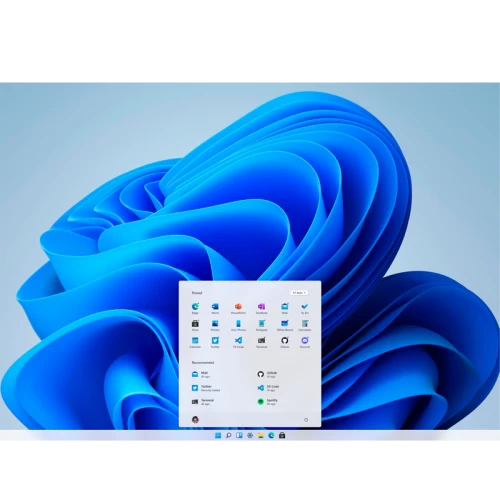Launch the pinned Photos app
The height and width of the screenshot is (500, 500).
coord(215,325)
